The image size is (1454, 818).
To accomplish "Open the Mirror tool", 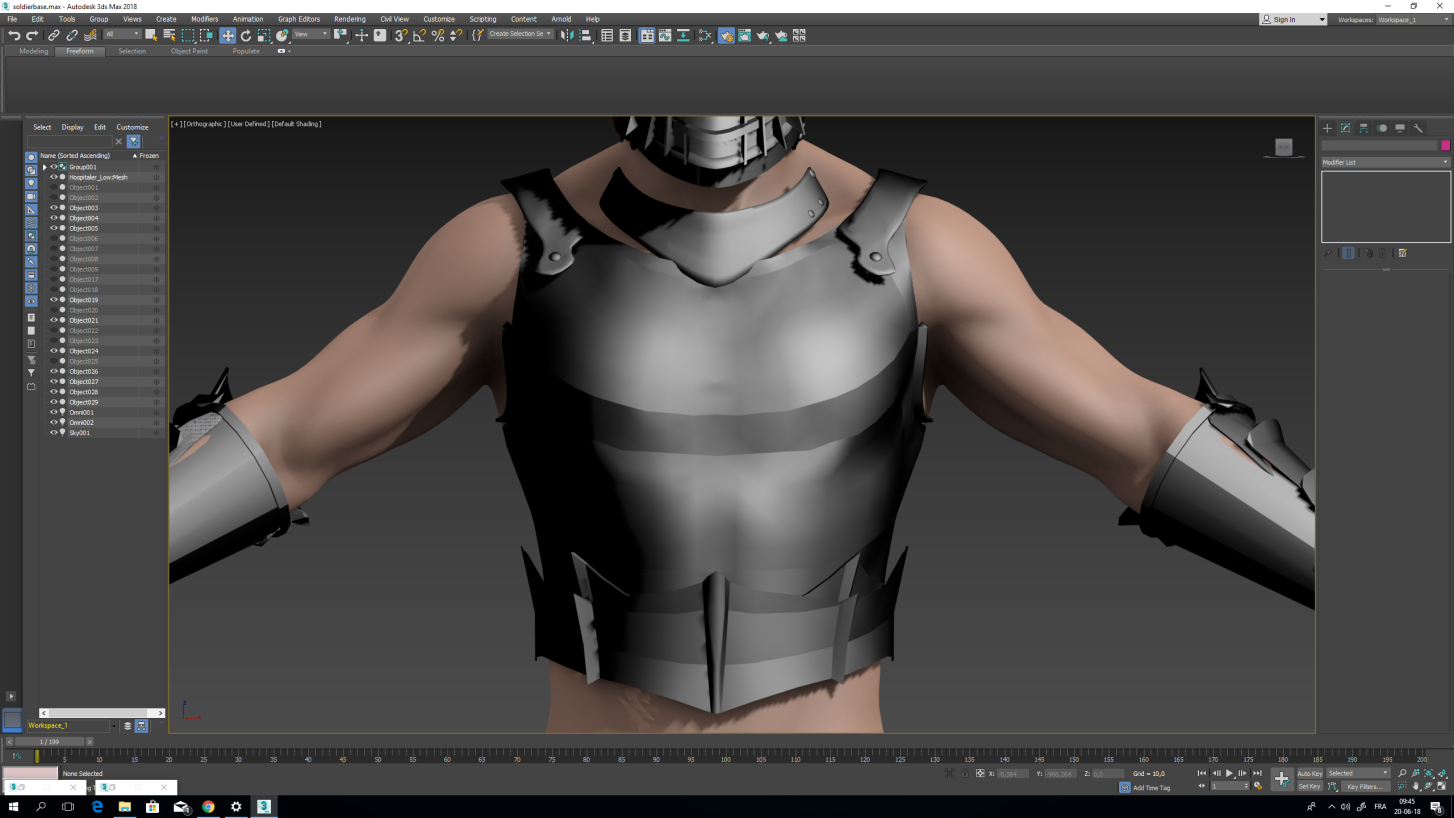I will pos(567,35).
